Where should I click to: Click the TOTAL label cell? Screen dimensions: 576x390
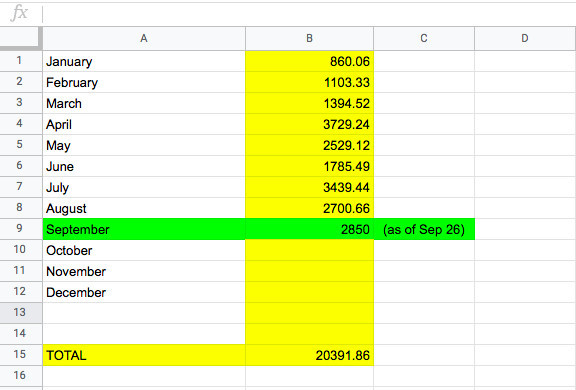144,355
